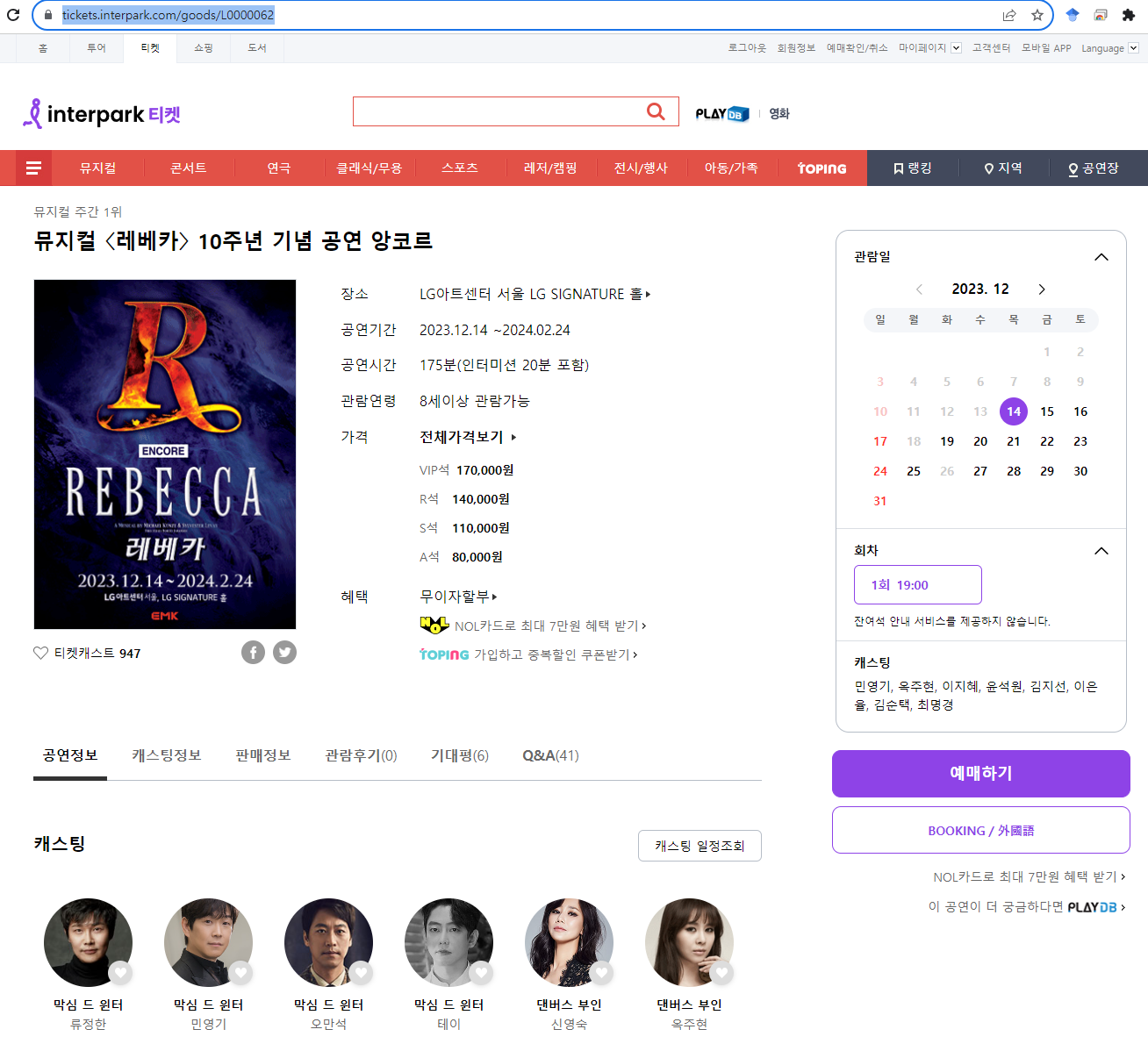Click the Rebecca poster image

coord(165,454)
